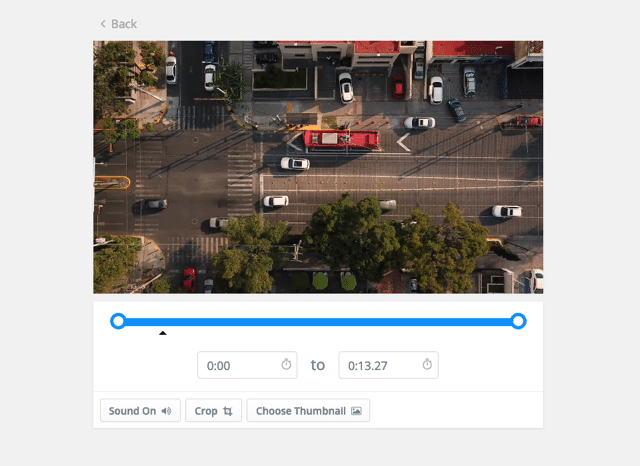The width and height of the screenshot is (640, 466).
Task: Open the Crop tool via its label
Action: tap(206, 411)
